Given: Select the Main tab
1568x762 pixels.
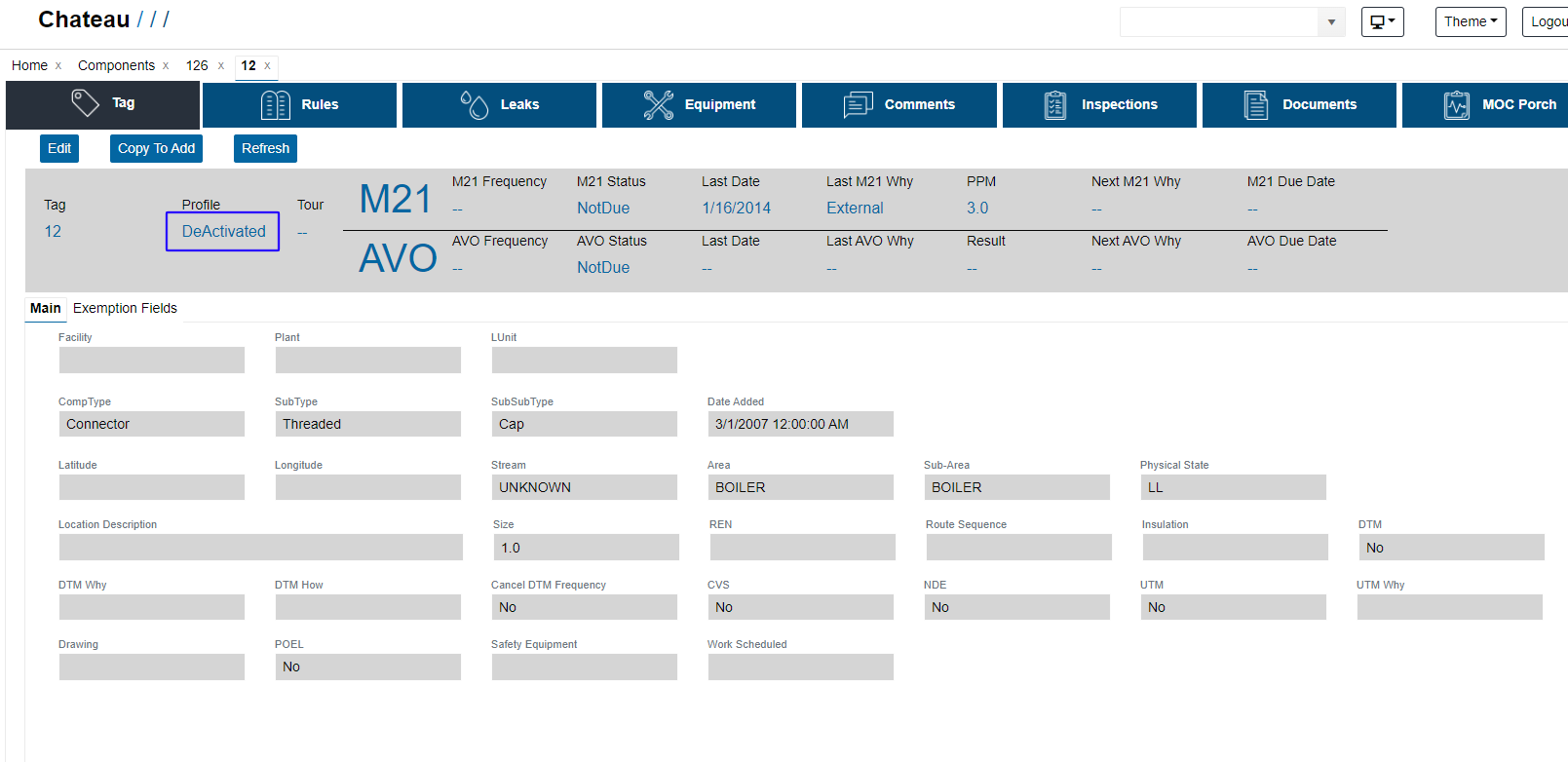Looking at the screenshot, I should click(x=46, y=308).
